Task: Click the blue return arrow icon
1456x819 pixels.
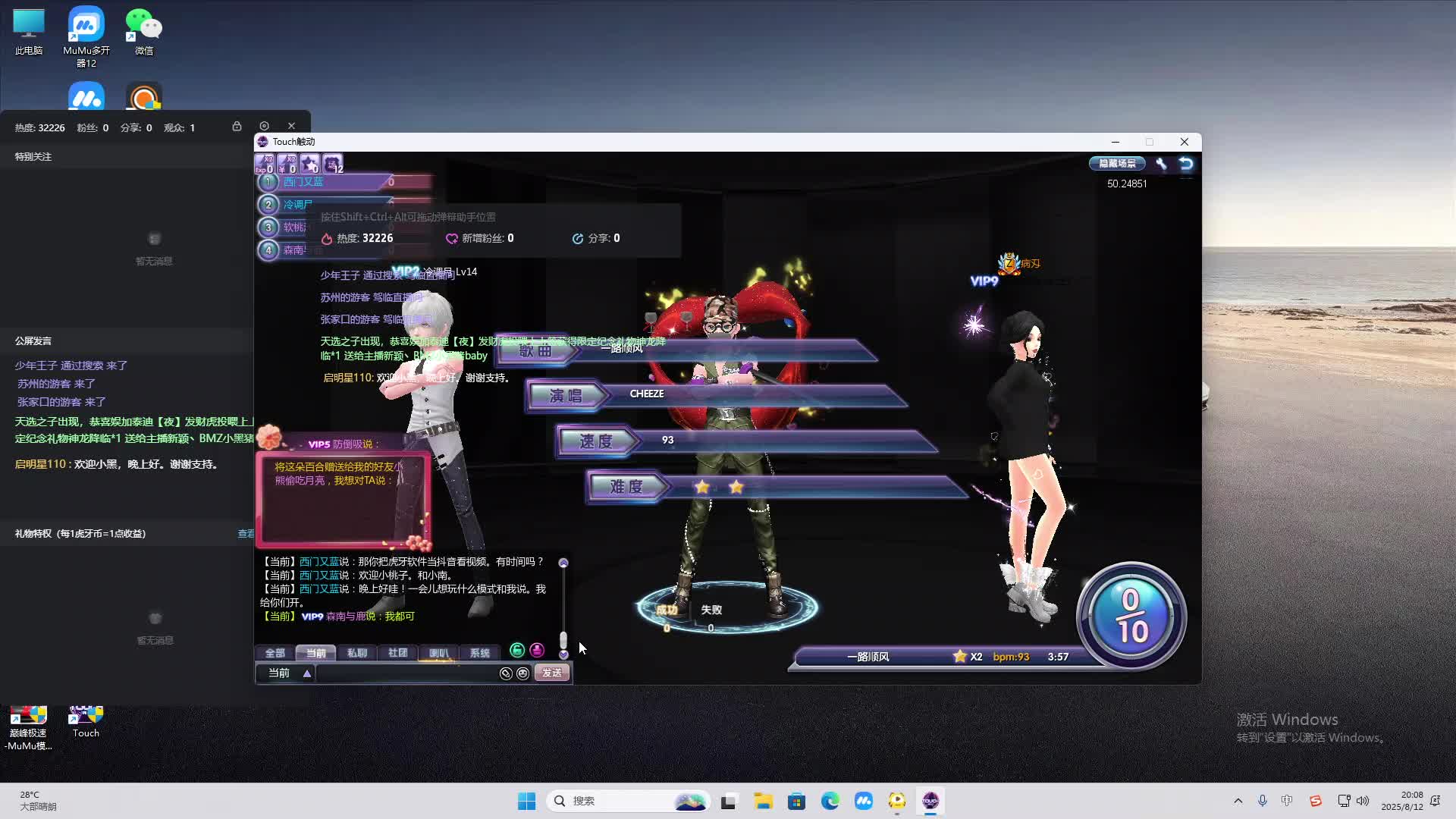Action: (x=1186, y=164)
